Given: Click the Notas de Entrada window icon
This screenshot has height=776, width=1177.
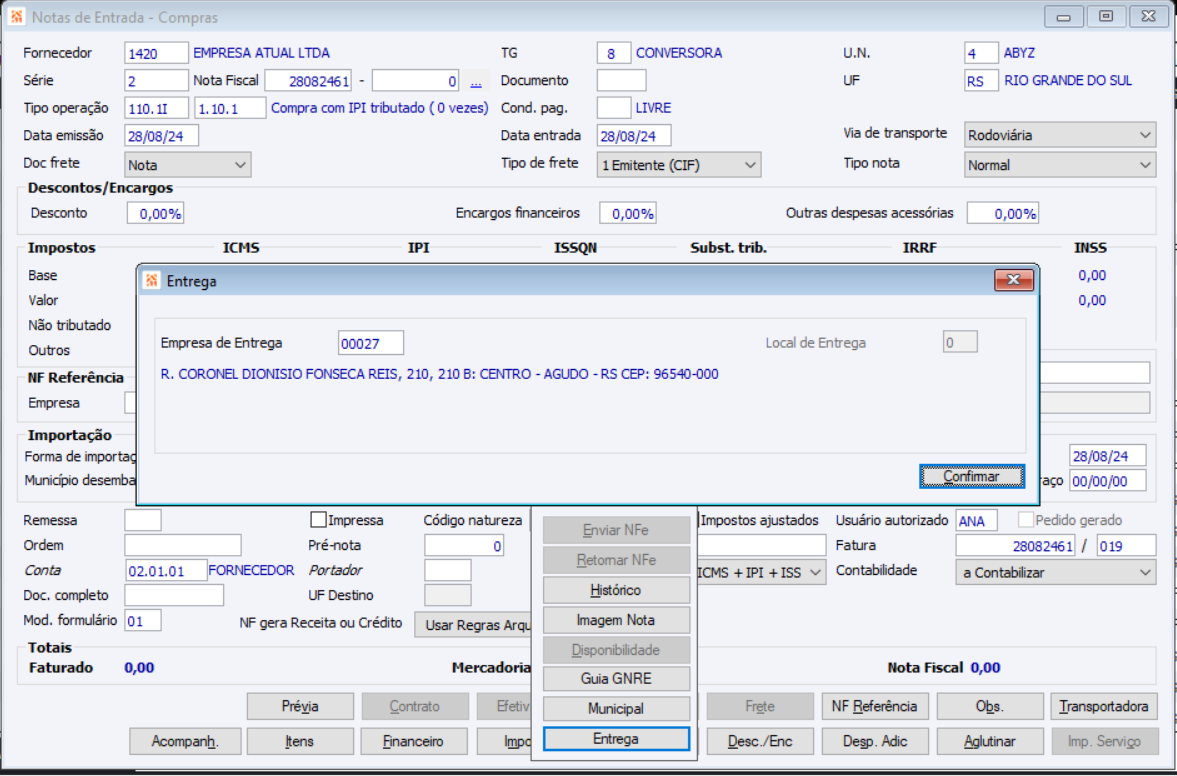Looking at the screenshot, I should pyautogui.click(x=17, y=17).
